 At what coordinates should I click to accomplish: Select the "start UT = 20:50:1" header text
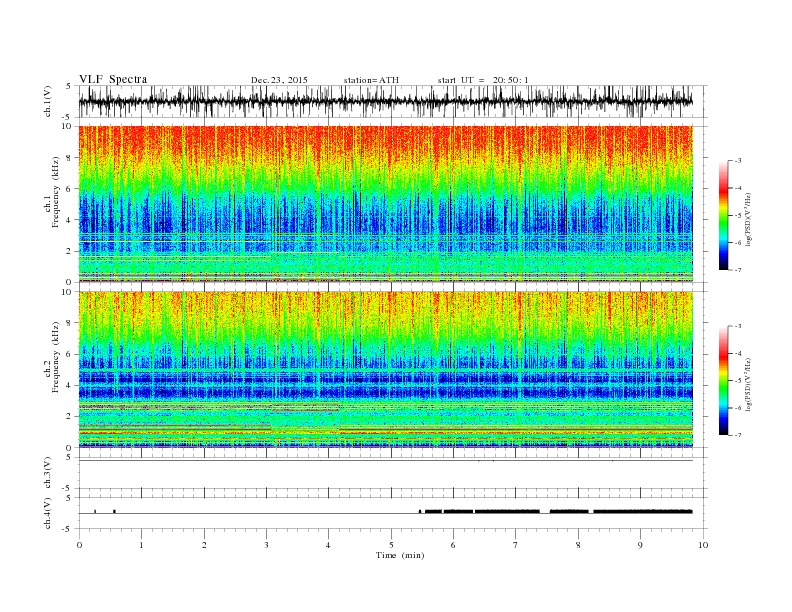[x=483, y=80]
